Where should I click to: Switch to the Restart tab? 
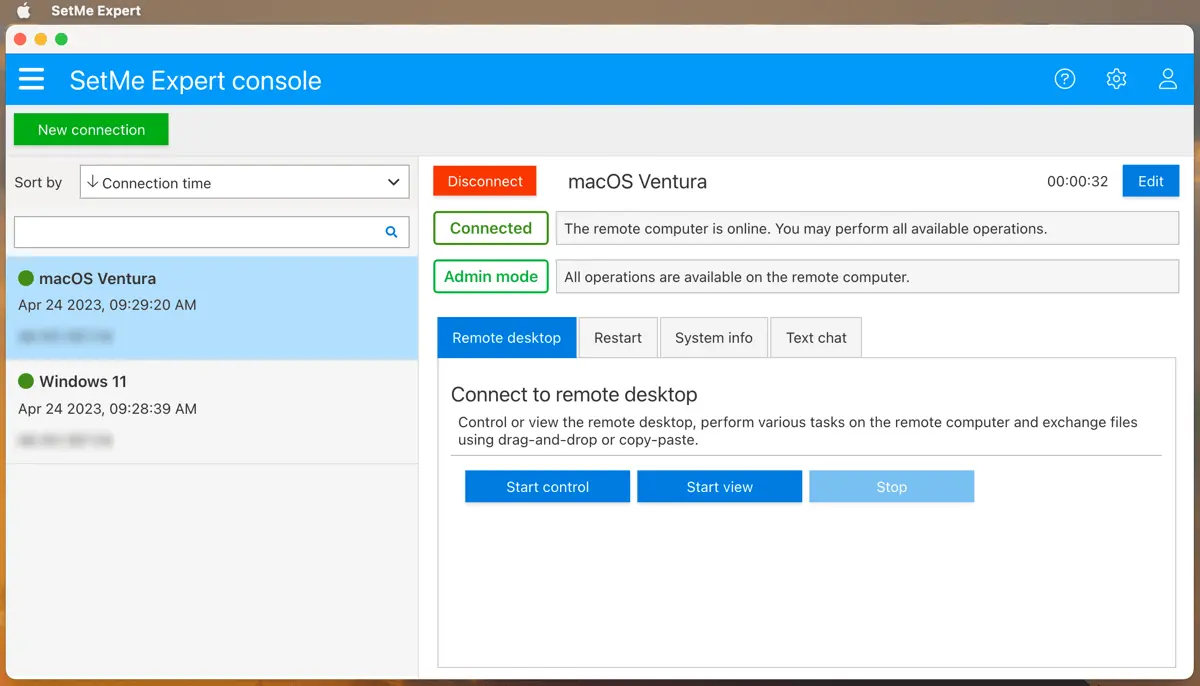(x=618, y=338)
